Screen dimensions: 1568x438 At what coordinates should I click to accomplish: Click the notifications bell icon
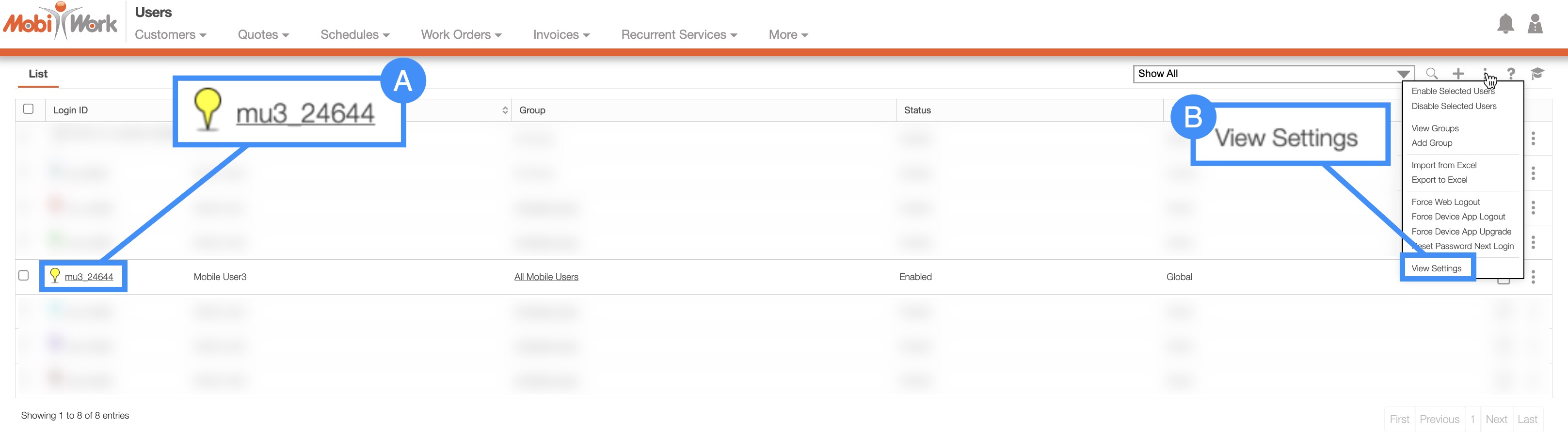pyautogui.click(x=1504, y=24)
